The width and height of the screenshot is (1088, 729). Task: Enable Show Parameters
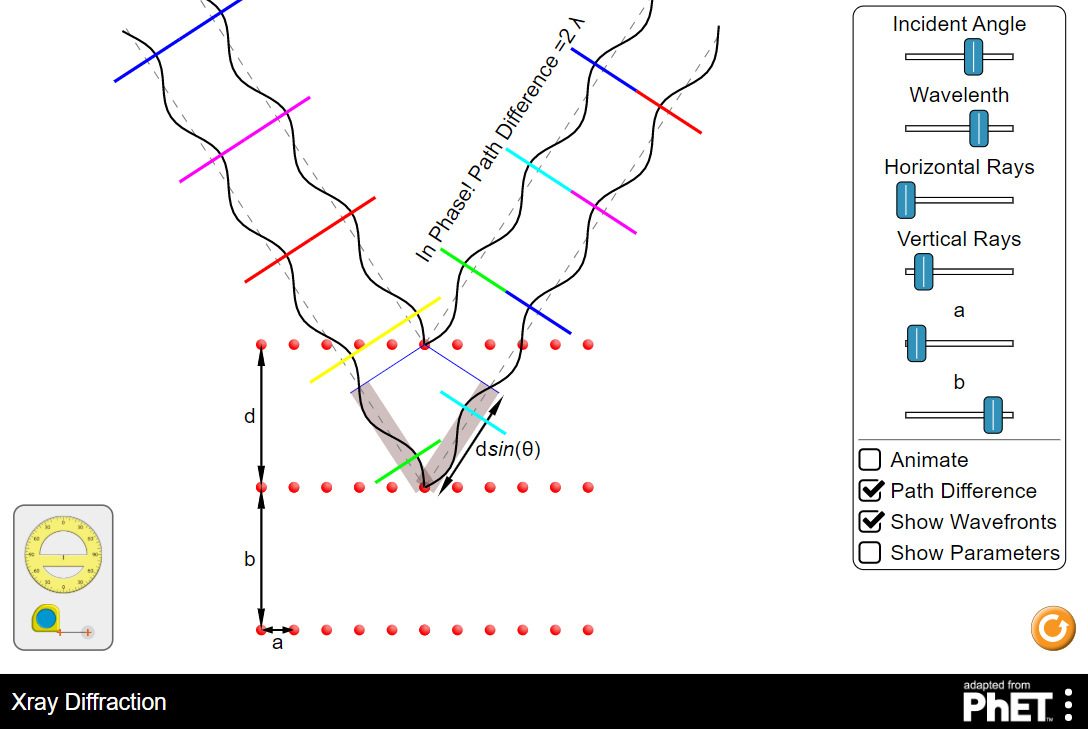870,552
